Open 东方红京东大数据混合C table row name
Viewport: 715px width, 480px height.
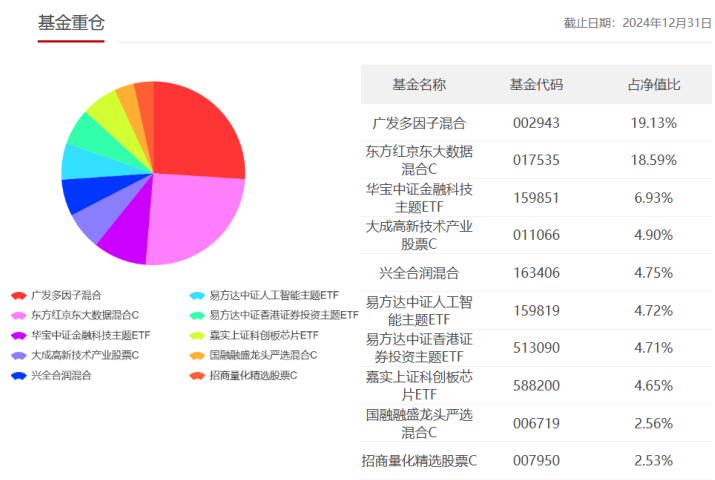(419, 160)
